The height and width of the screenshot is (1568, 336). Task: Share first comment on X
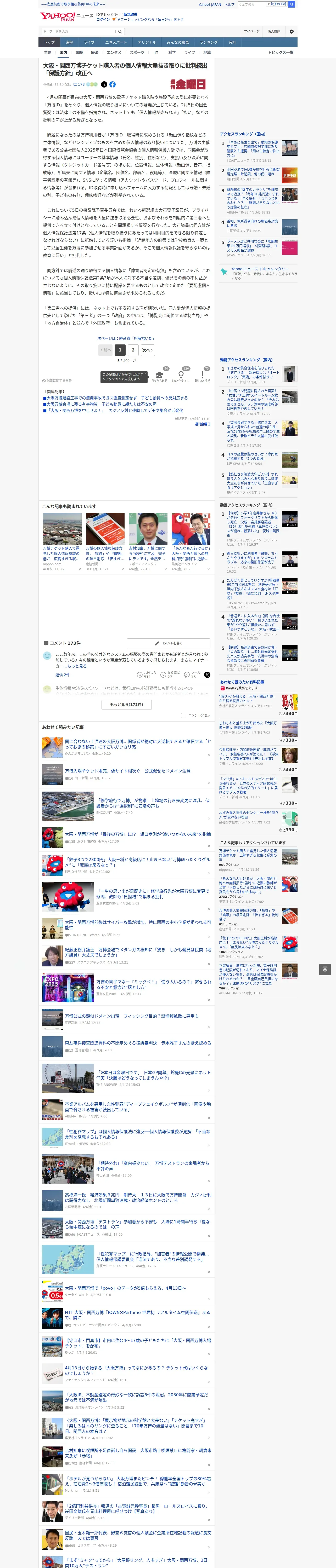(x=207, y=675)
